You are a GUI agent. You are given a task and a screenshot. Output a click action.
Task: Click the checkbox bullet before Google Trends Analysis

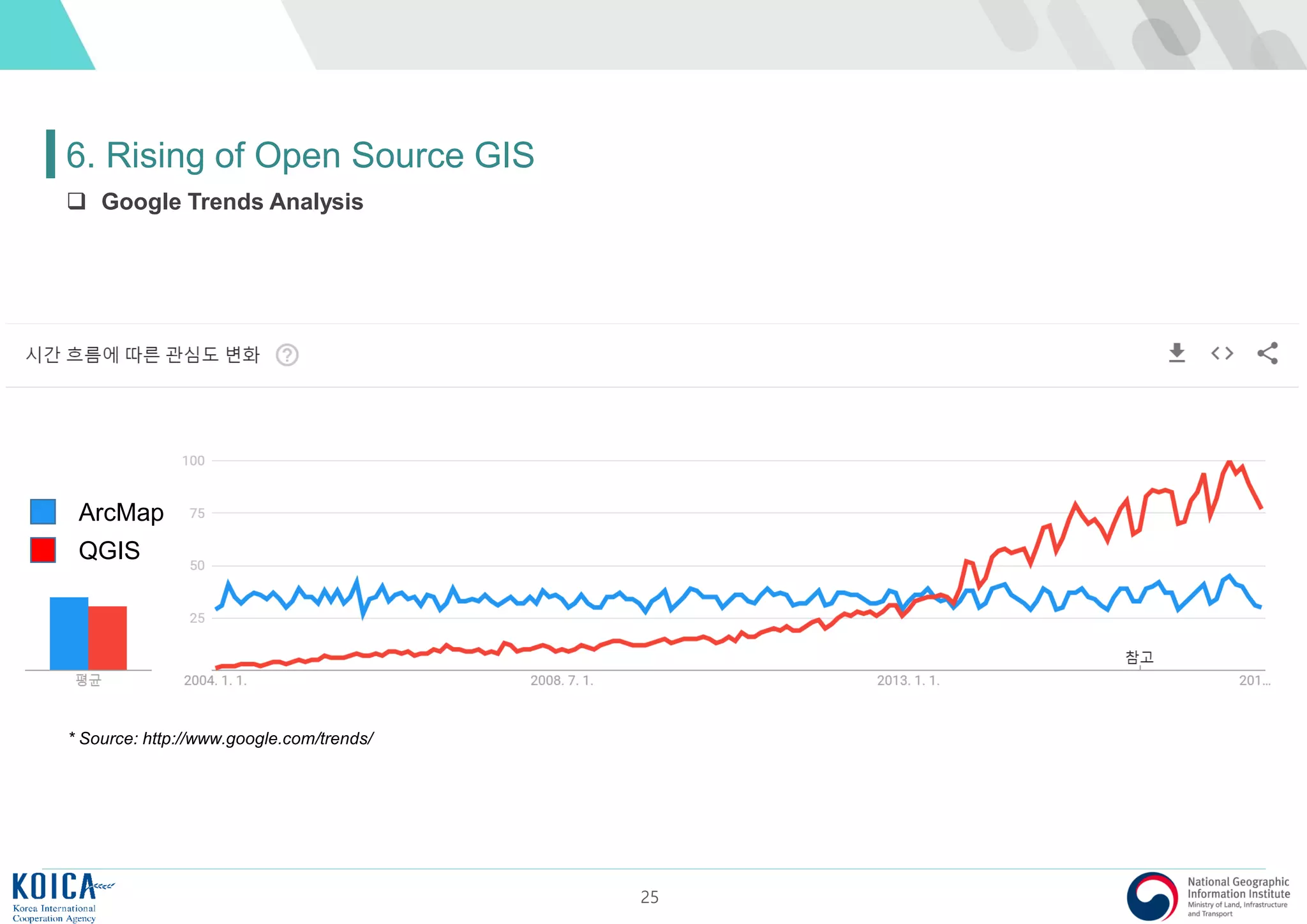tap(77, 201)
